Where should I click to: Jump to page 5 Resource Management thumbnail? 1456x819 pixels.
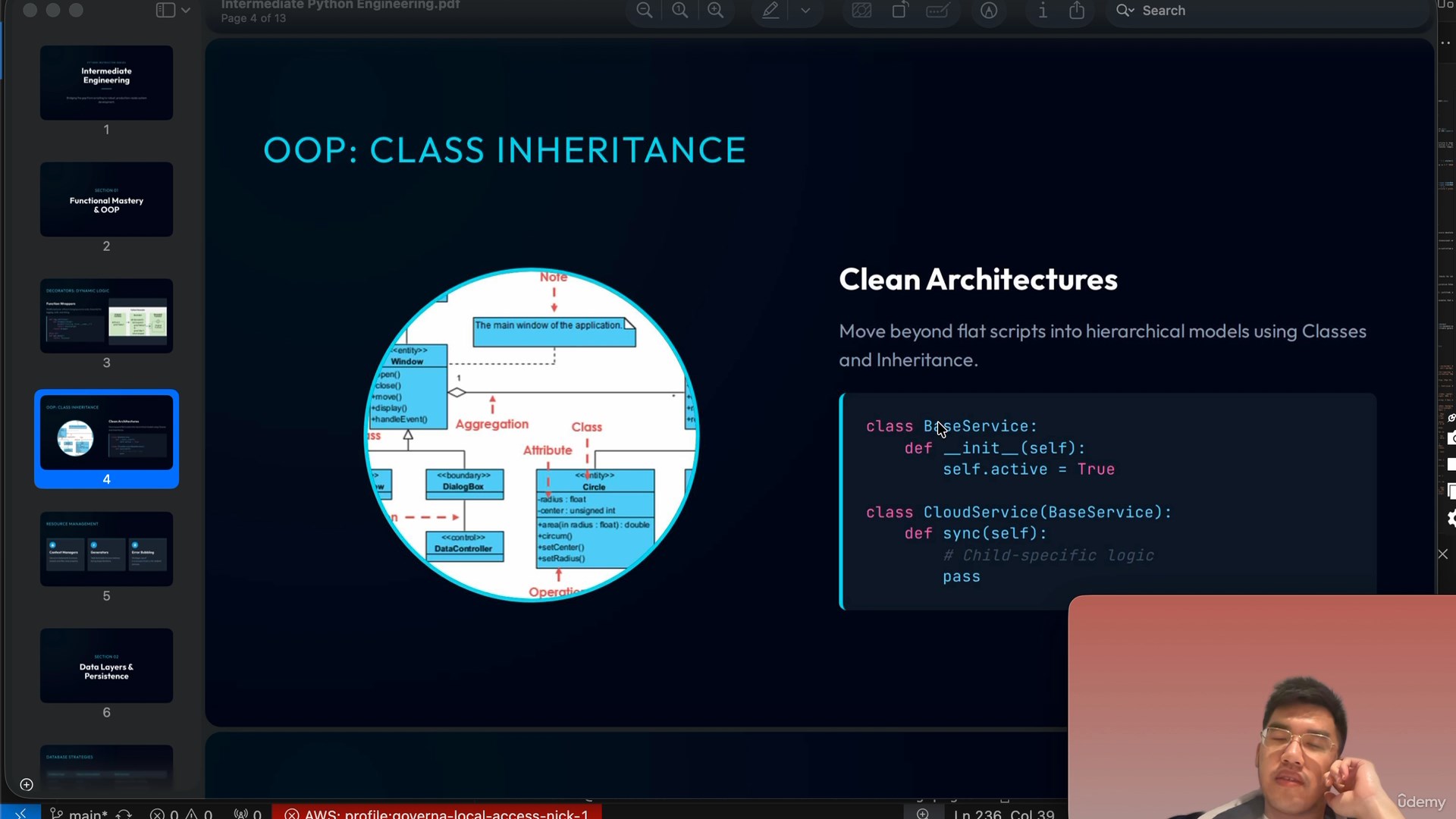(x=106, y=549)
